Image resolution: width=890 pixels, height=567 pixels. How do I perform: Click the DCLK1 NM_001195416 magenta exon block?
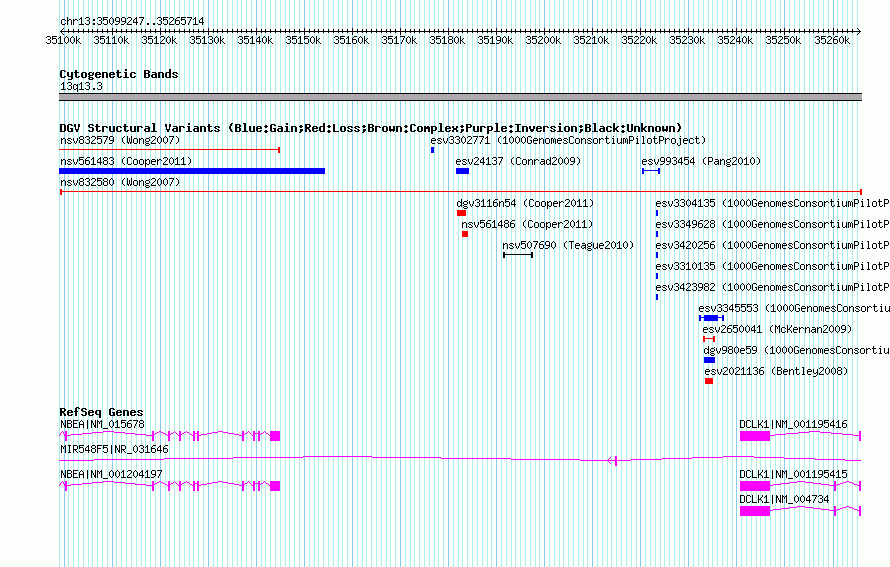(755, 436)
